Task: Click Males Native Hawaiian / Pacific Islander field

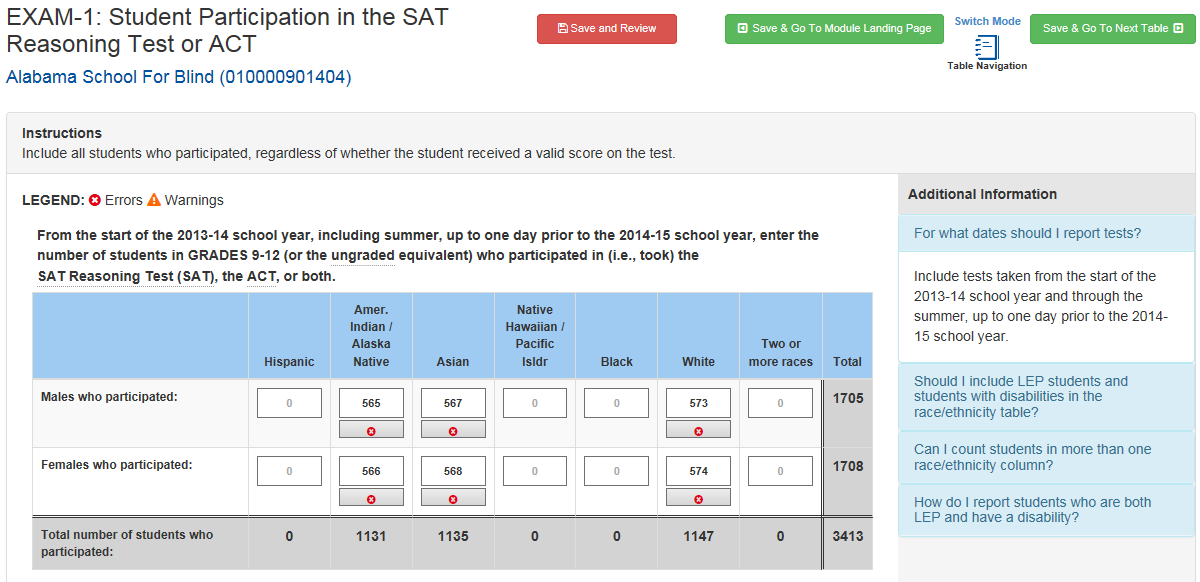Action: click(x=534, y=403)
